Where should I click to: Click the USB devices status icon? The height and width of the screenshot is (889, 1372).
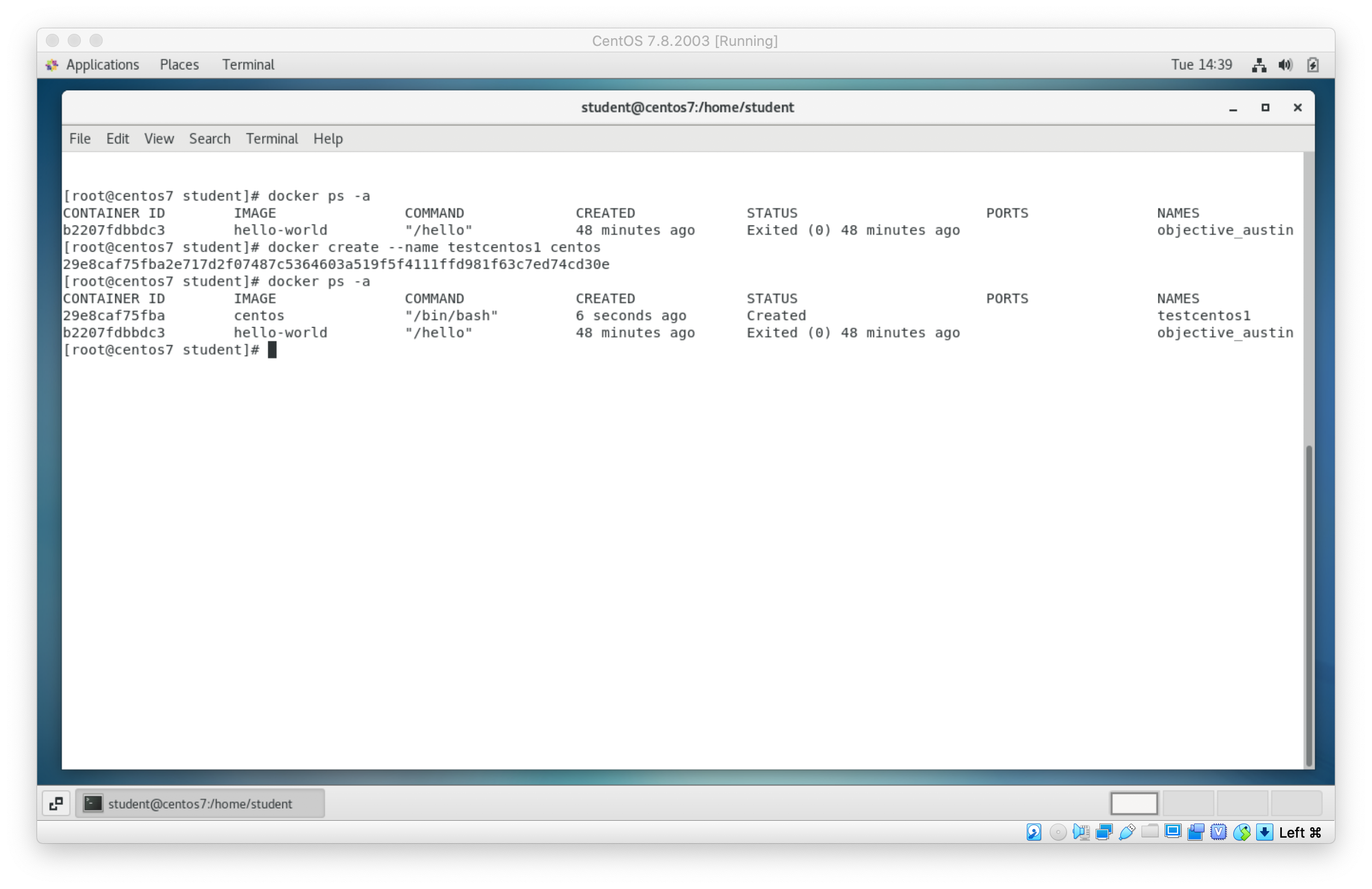pos(1126,832)
